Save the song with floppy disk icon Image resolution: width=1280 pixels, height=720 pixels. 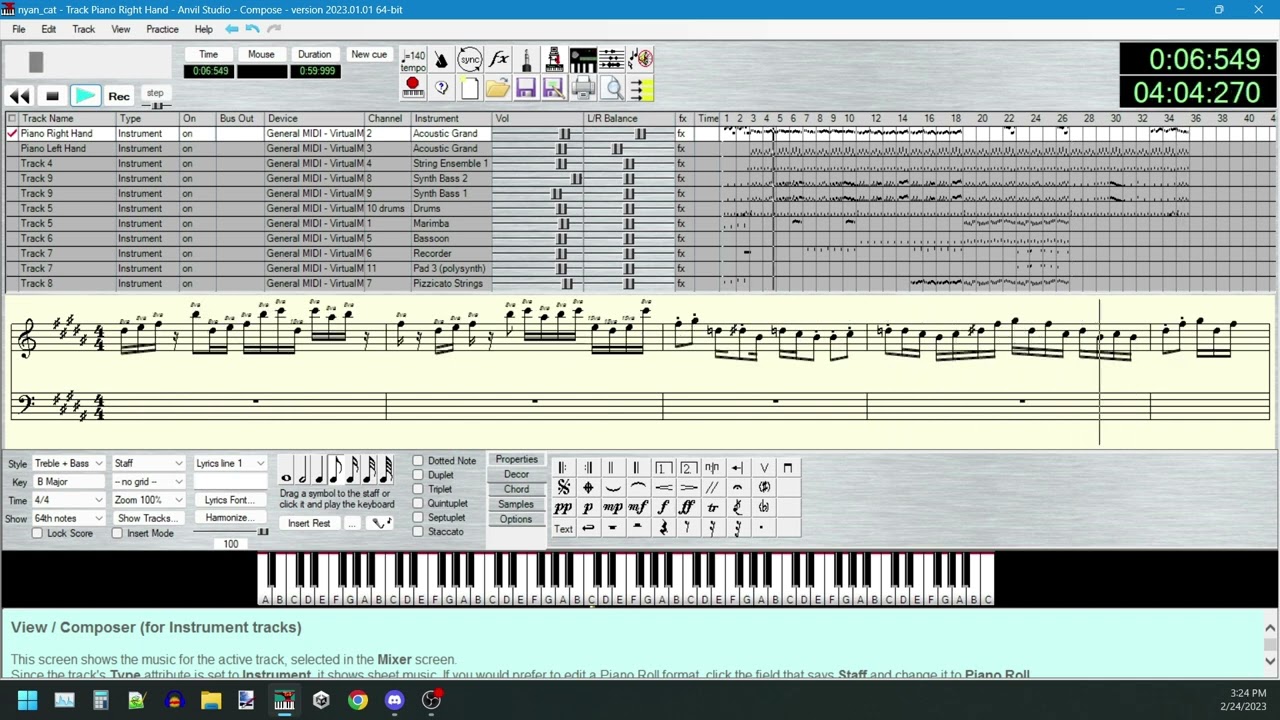click(526, 89)
